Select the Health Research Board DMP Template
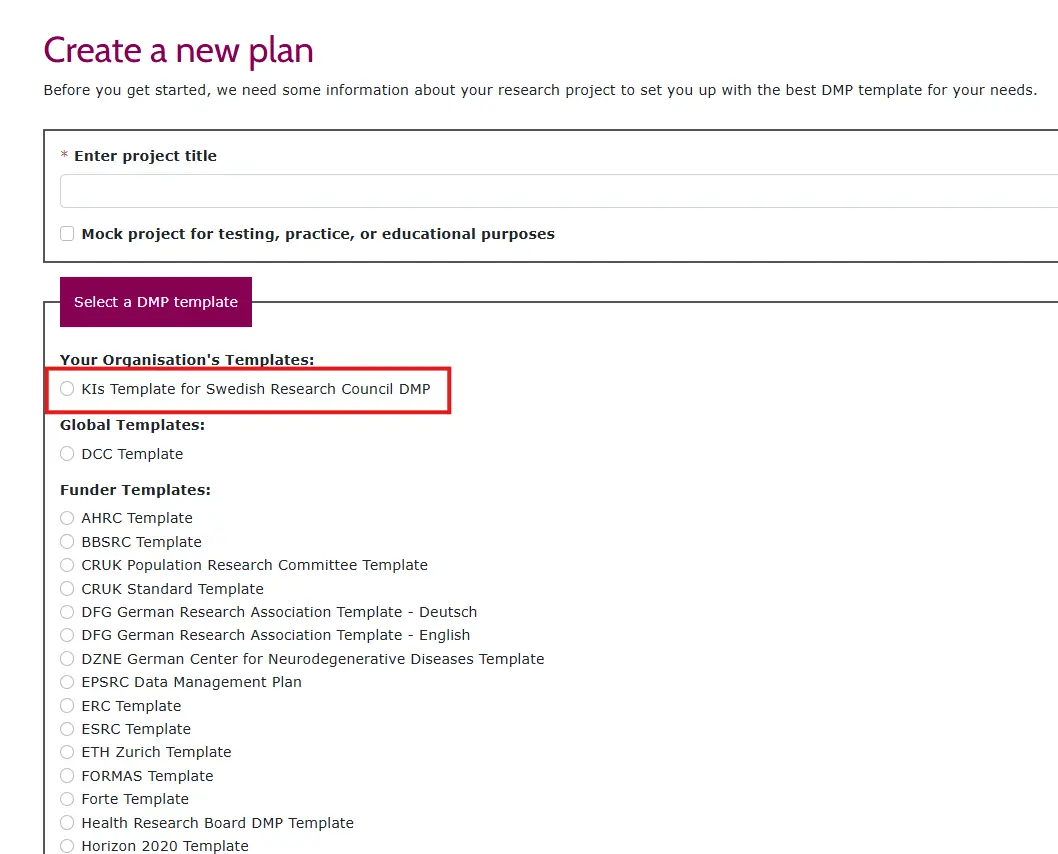1058x854 pixels. 67,823
